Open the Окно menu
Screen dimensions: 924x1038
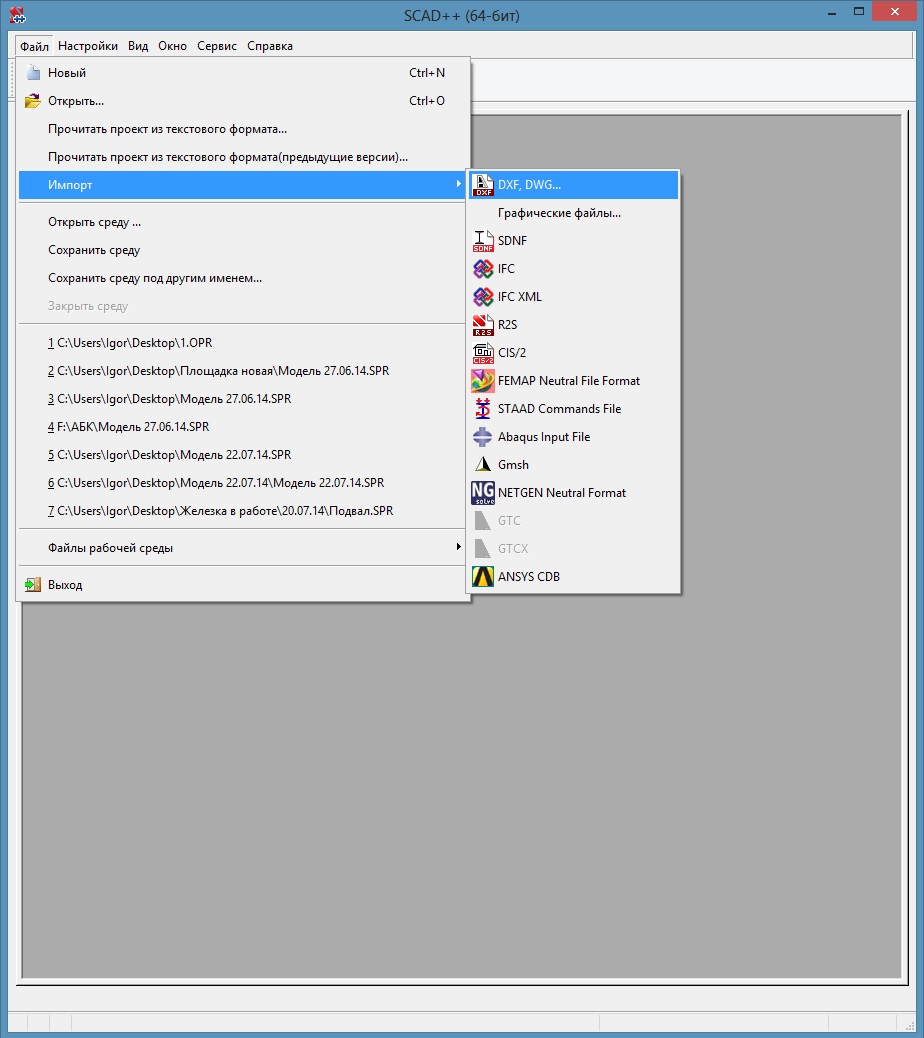pos(172,46)
